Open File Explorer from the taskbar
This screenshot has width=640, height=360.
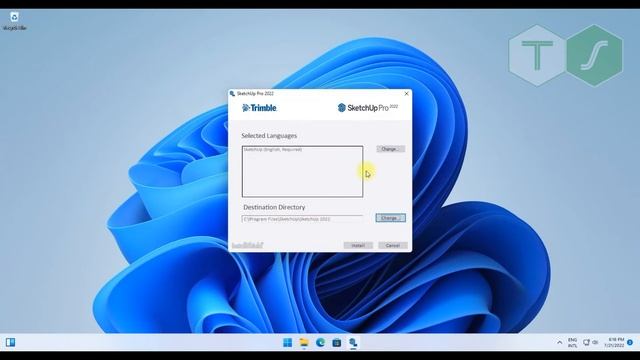(304, 342)
